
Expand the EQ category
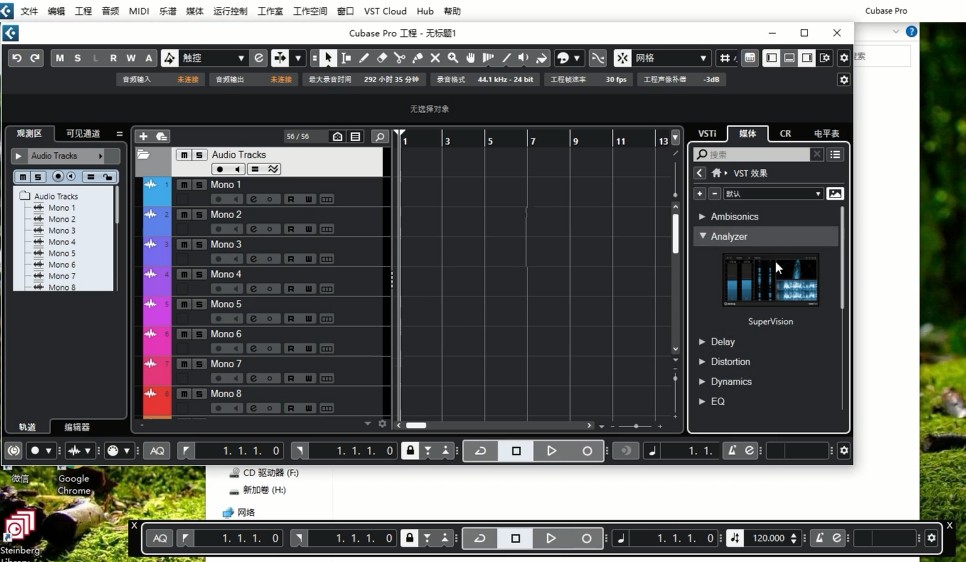[x=702, y=402]
